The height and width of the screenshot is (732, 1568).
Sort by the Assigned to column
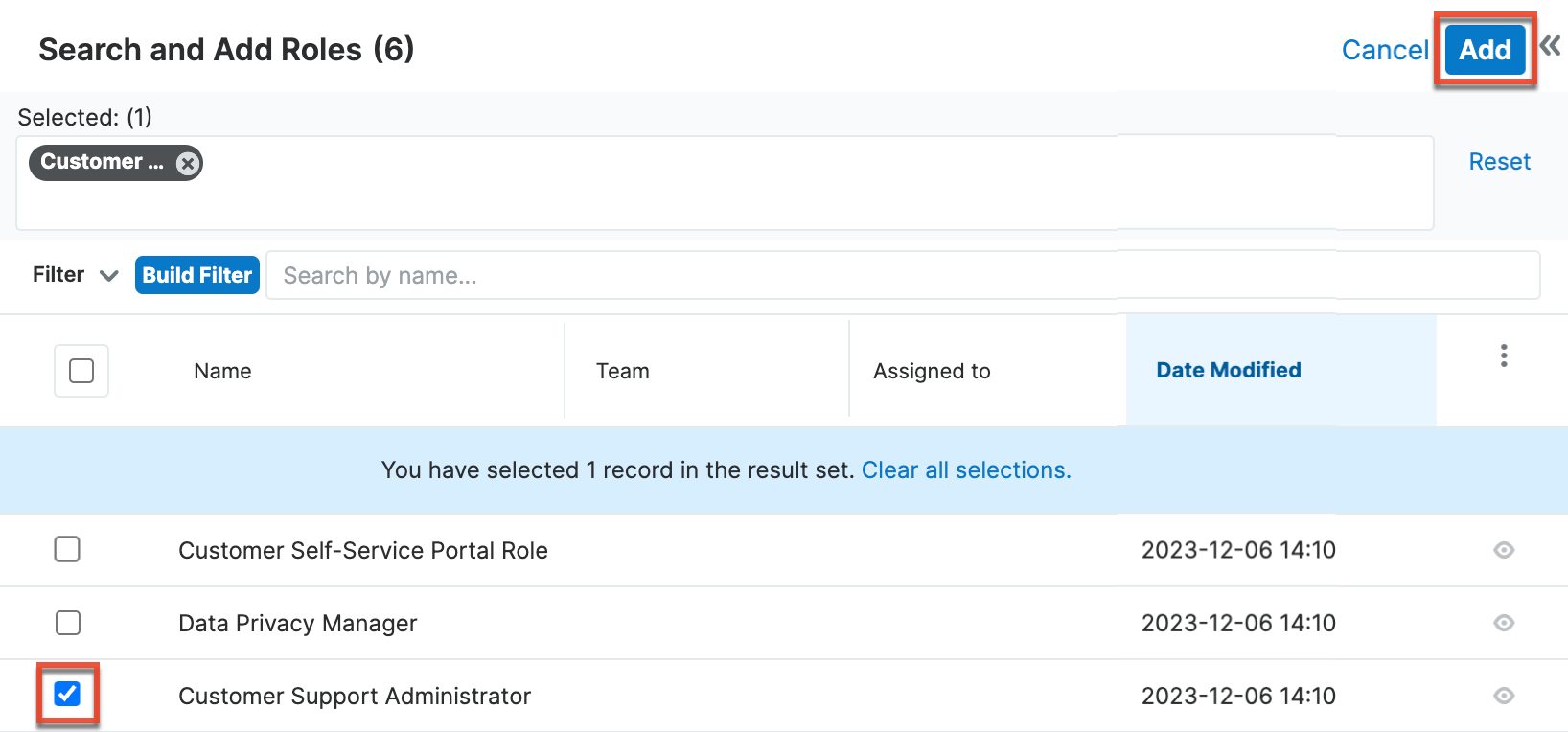(x=932, y=371)
